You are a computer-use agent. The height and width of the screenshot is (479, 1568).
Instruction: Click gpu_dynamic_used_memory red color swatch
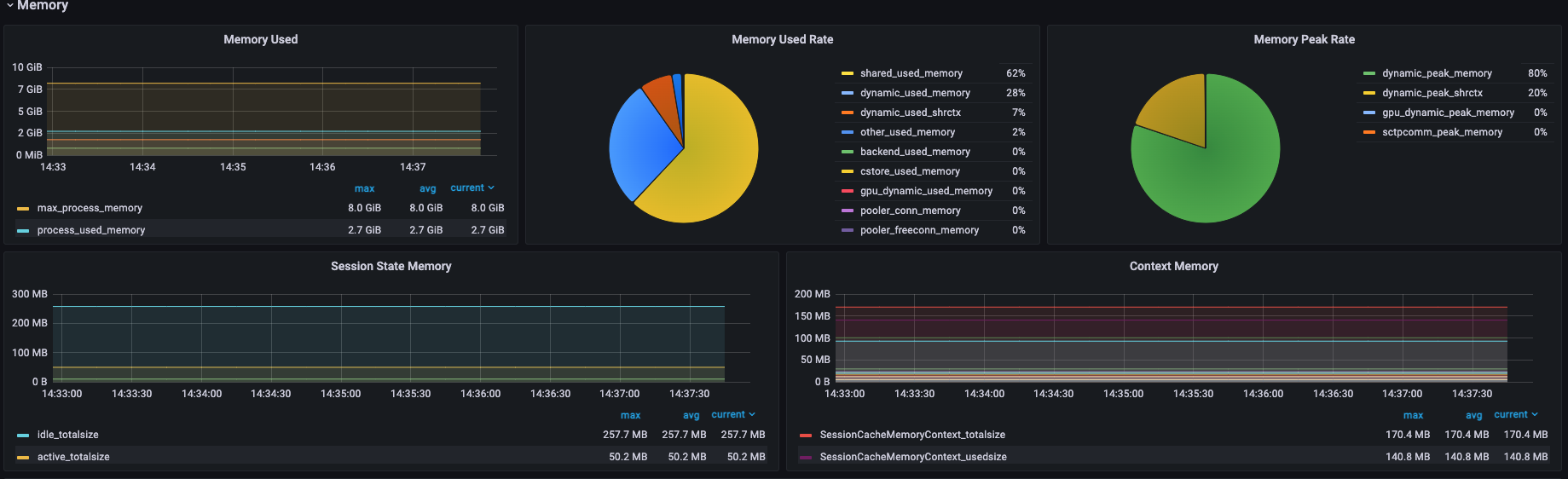[848, 191]
